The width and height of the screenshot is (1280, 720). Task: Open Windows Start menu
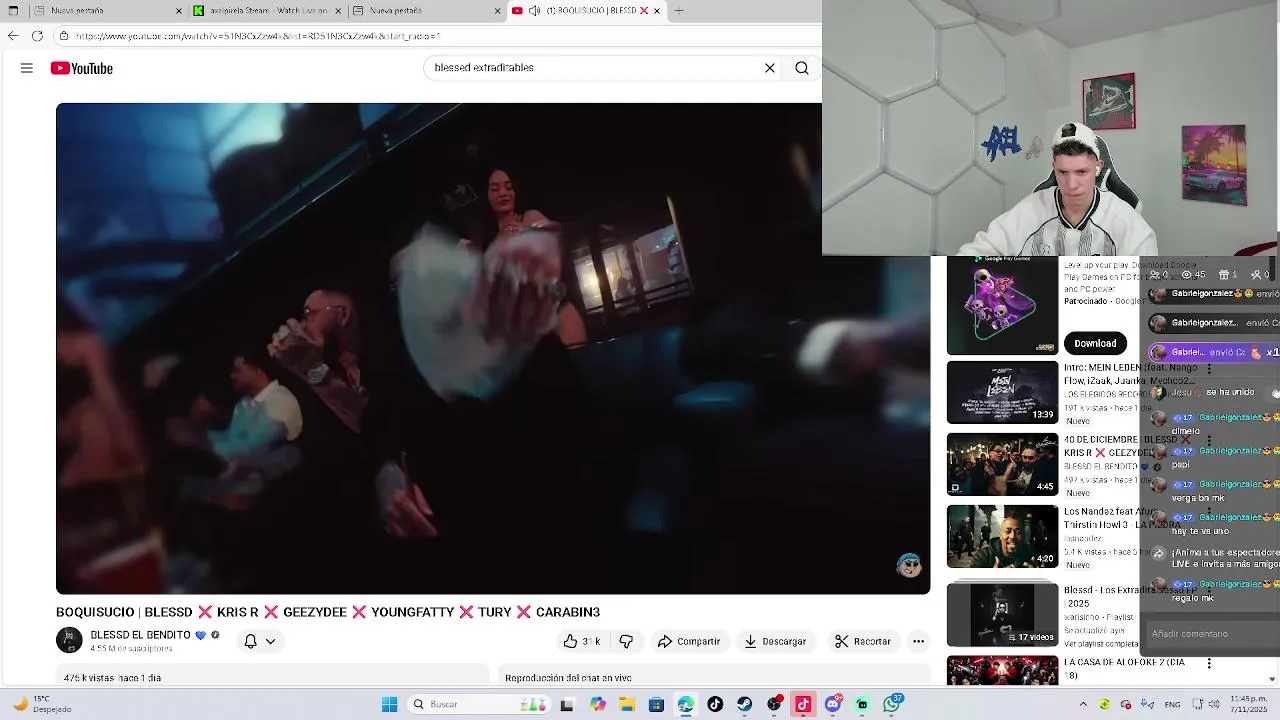[390, 704]
